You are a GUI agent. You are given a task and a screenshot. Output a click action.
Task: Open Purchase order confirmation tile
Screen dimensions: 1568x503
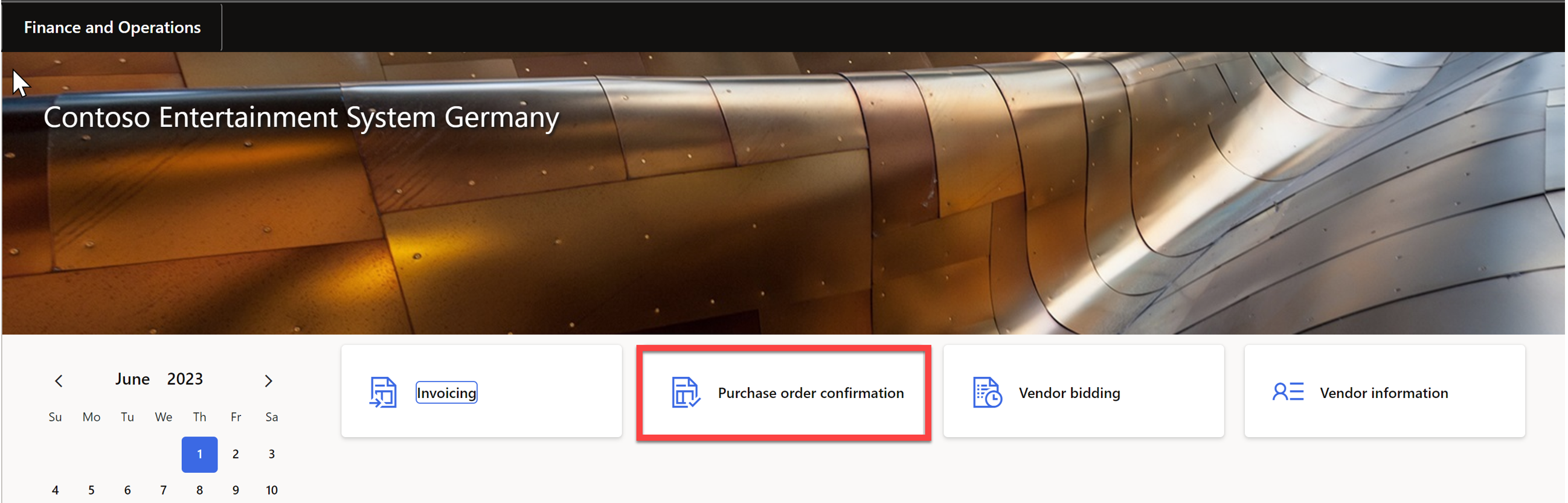pos(783,392)
